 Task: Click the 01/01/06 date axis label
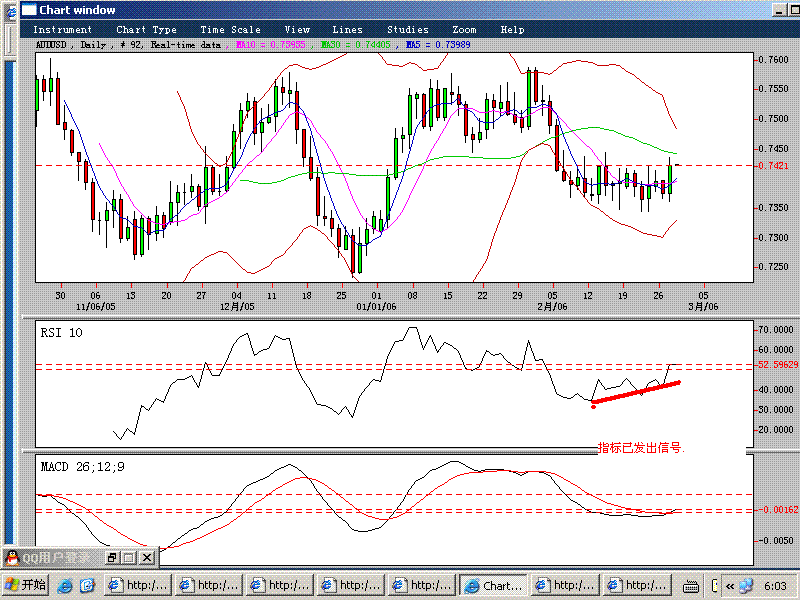click(376, 307)
